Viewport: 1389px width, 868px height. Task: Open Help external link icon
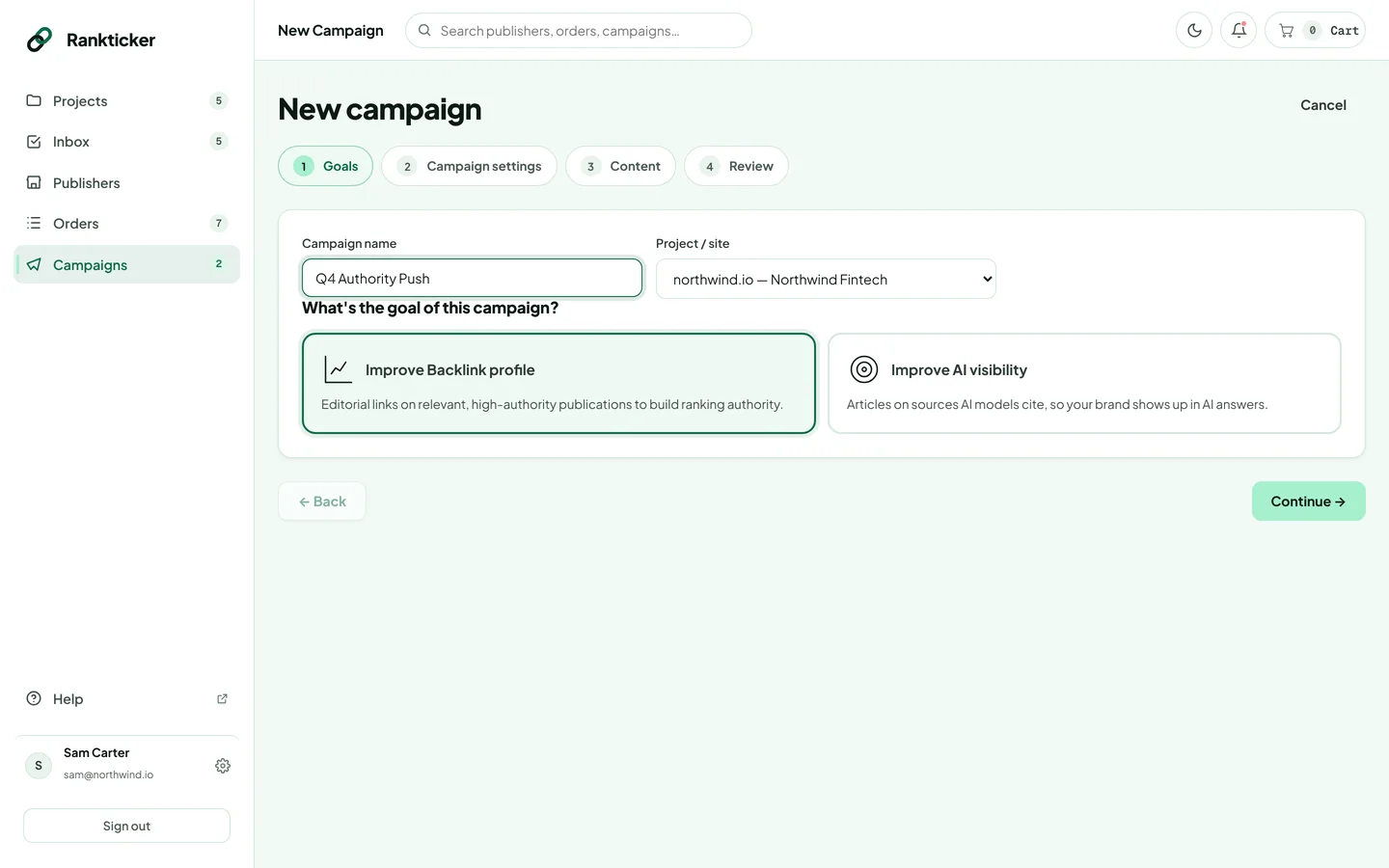[x=222, y=698]
